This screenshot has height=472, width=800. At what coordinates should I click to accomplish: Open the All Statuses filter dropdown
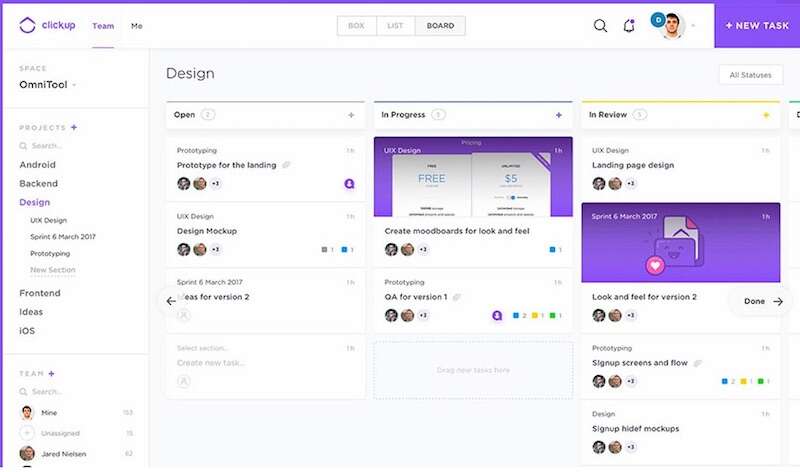750,75
